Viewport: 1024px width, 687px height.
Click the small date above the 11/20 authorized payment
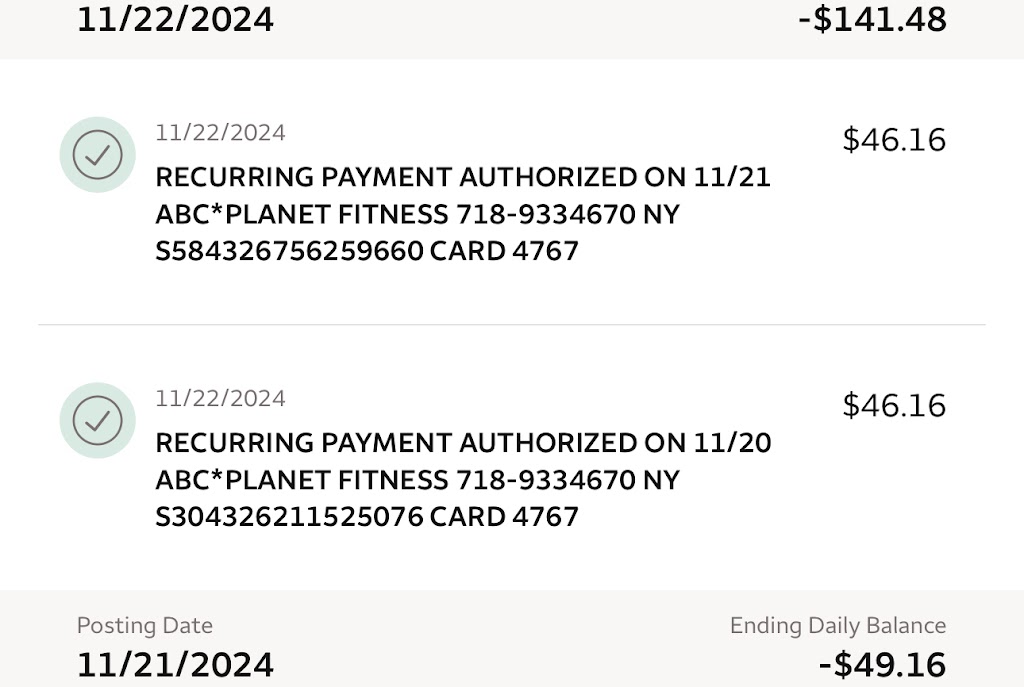point(220,398)
